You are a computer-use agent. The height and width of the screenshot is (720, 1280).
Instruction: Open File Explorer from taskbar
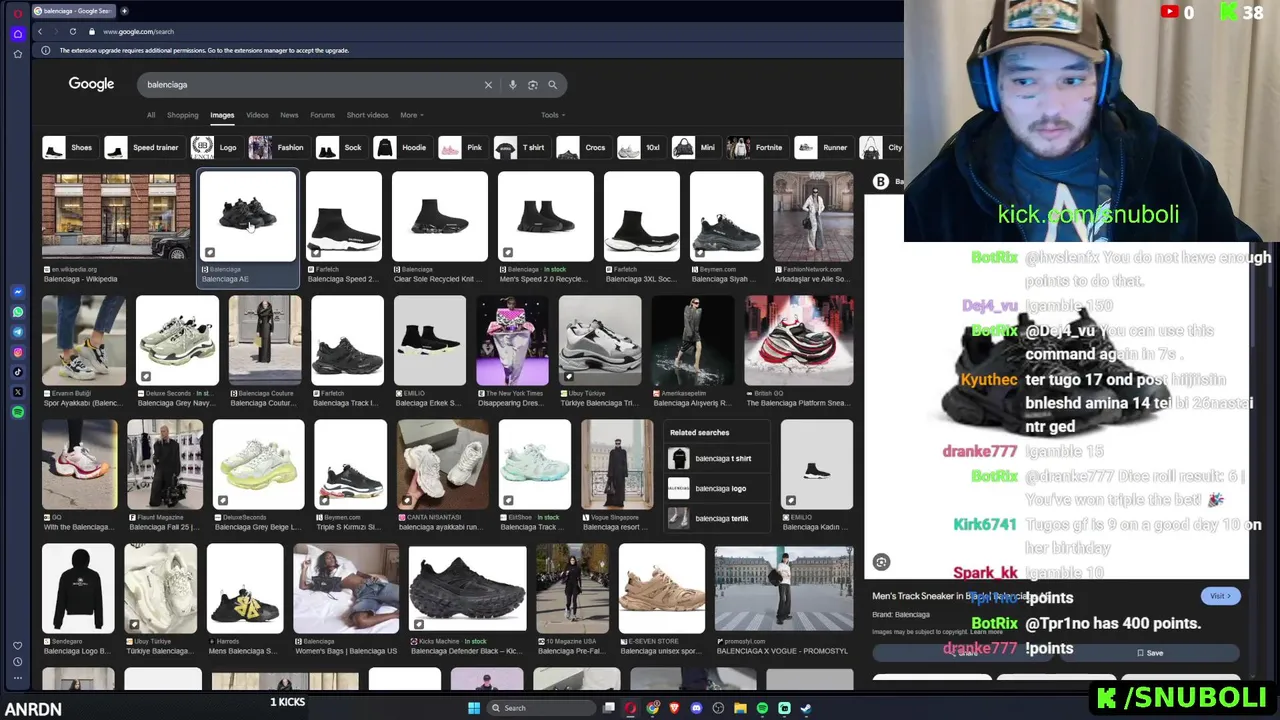[x=740, y=708]
